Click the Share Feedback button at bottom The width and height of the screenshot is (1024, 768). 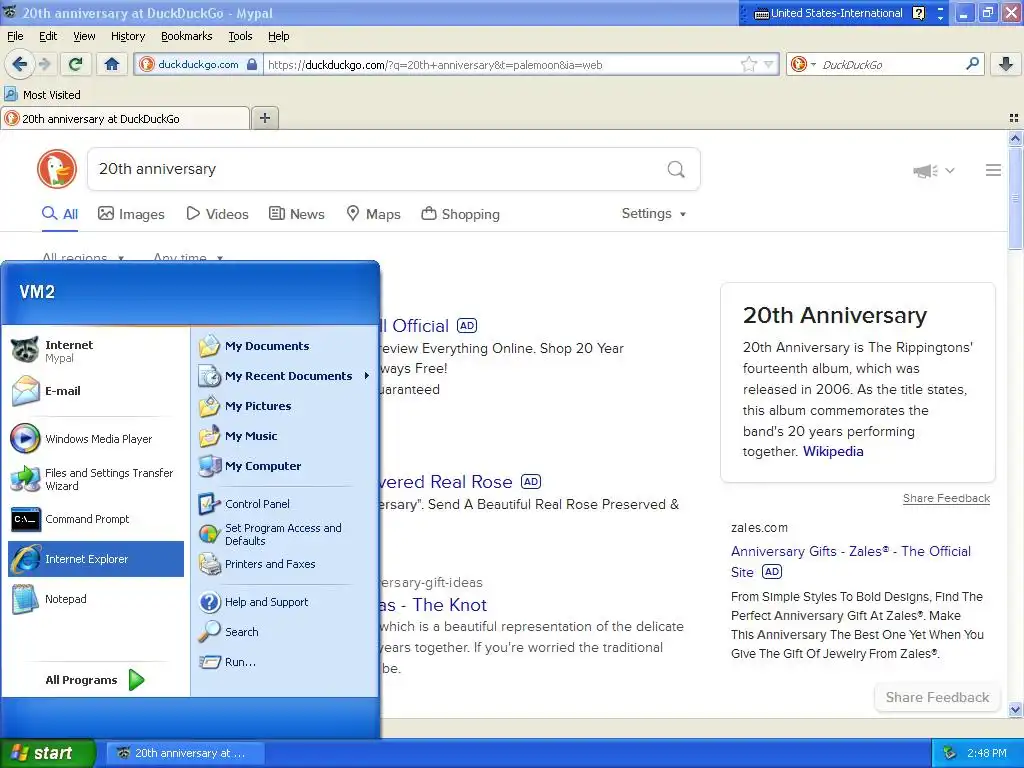pyautogui.click(x=937, y=697)
